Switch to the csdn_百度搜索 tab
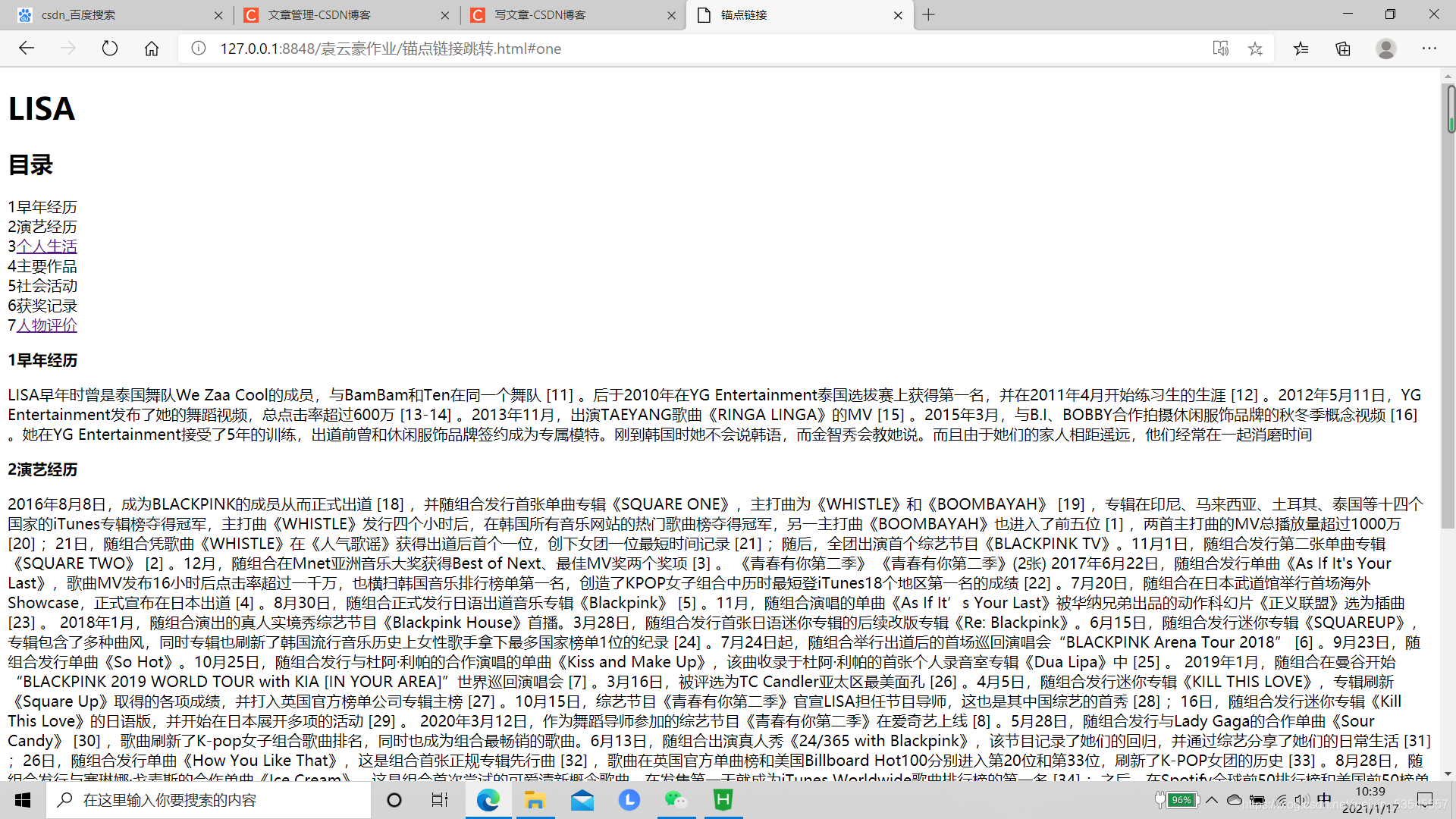The image size is (1456, 819). (x=114, y=15)
